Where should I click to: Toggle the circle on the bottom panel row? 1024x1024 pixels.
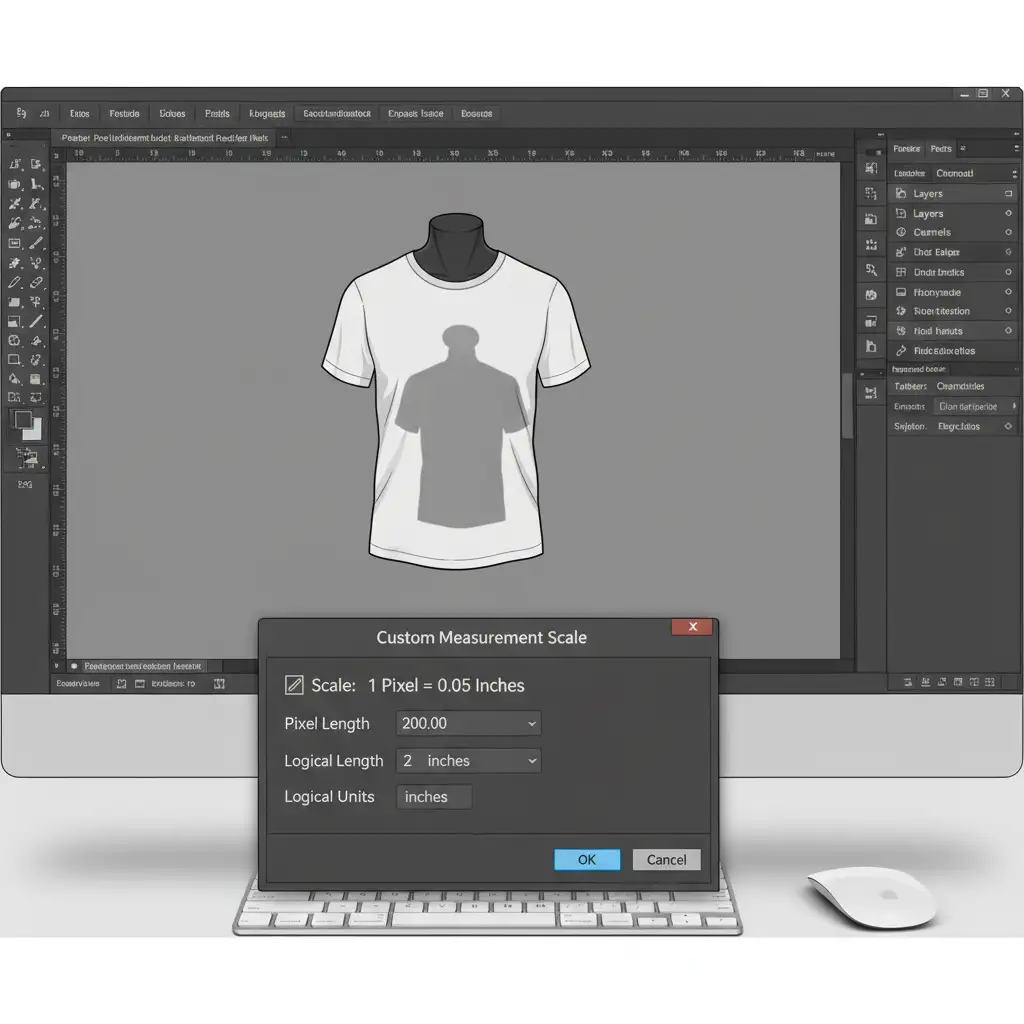point(1008,427)
